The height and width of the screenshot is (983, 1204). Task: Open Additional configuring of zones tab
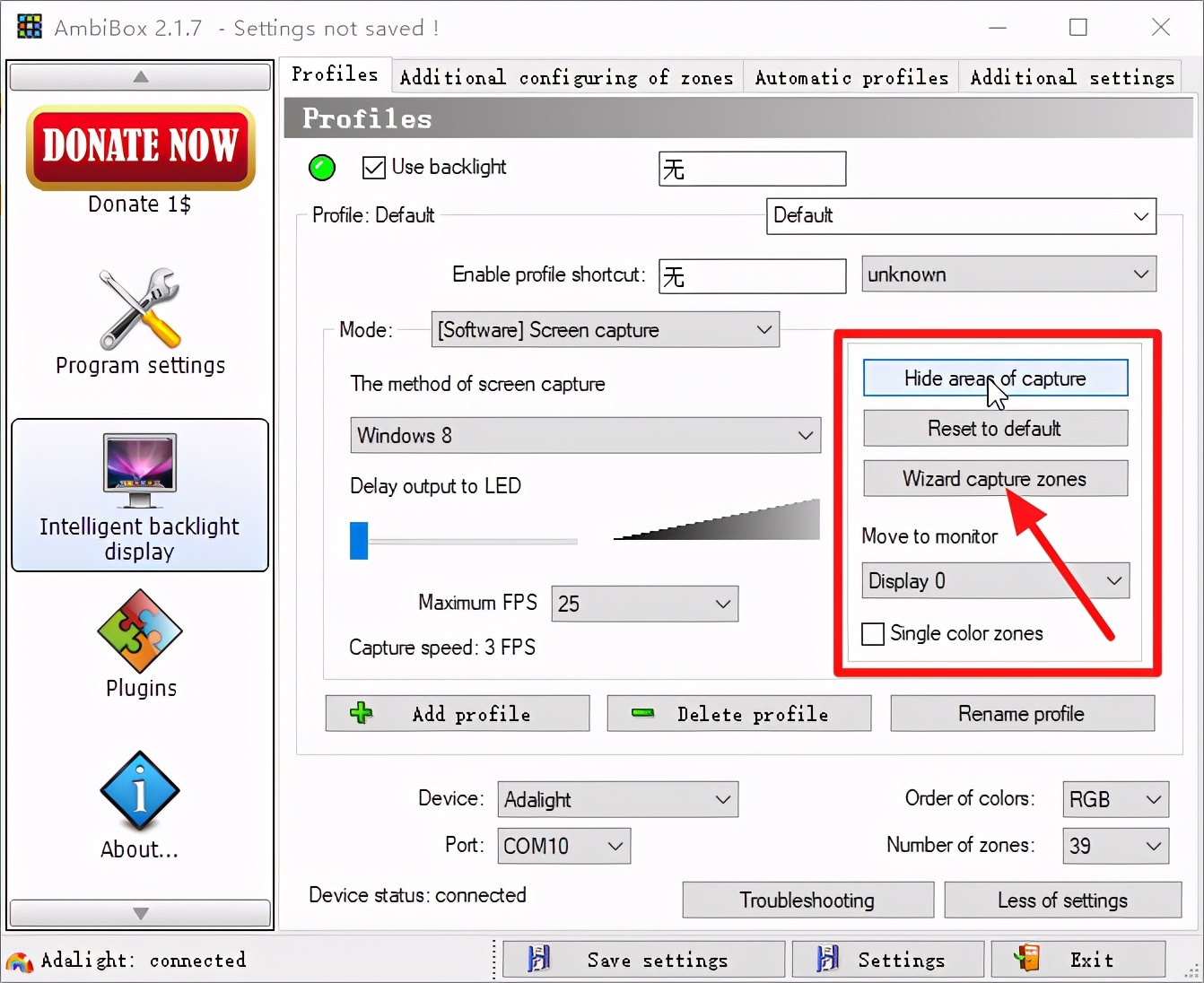point(566,78)
